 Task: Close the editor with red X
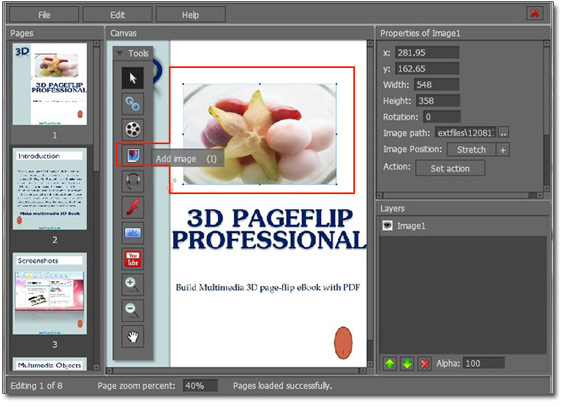pyautogui.click(x=535, y=13)
